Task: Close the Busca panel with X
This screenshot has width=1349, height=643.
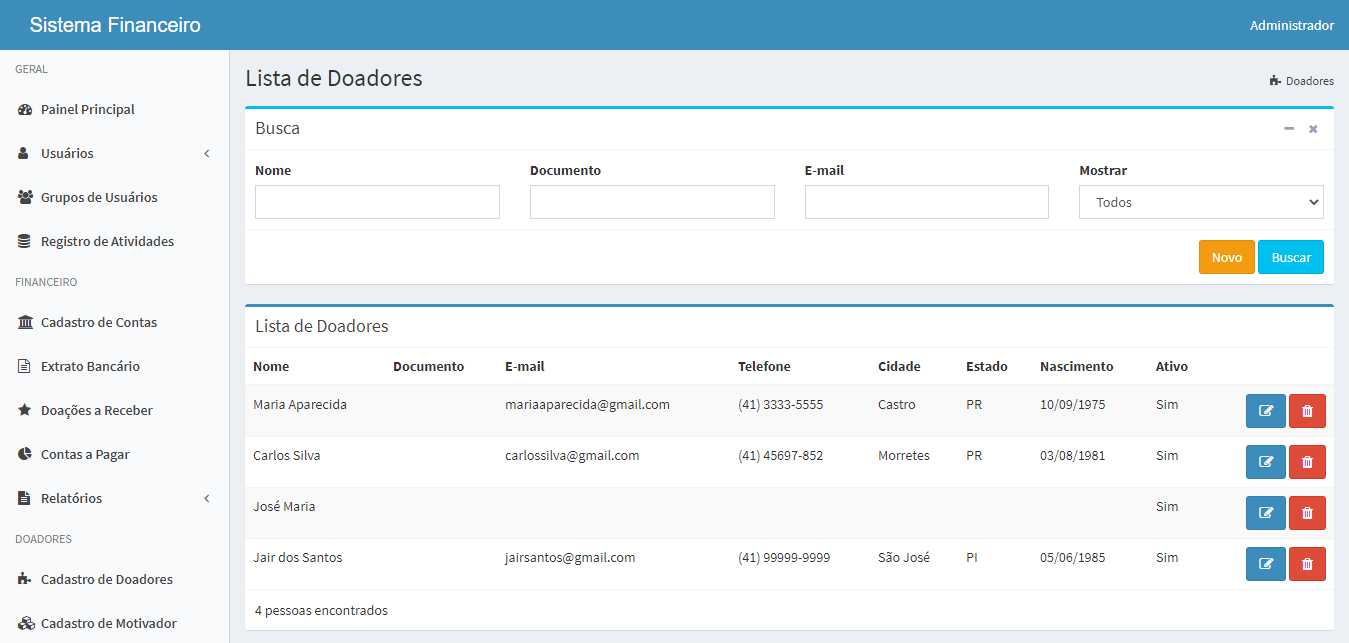Action: (x=1313, y=129)
